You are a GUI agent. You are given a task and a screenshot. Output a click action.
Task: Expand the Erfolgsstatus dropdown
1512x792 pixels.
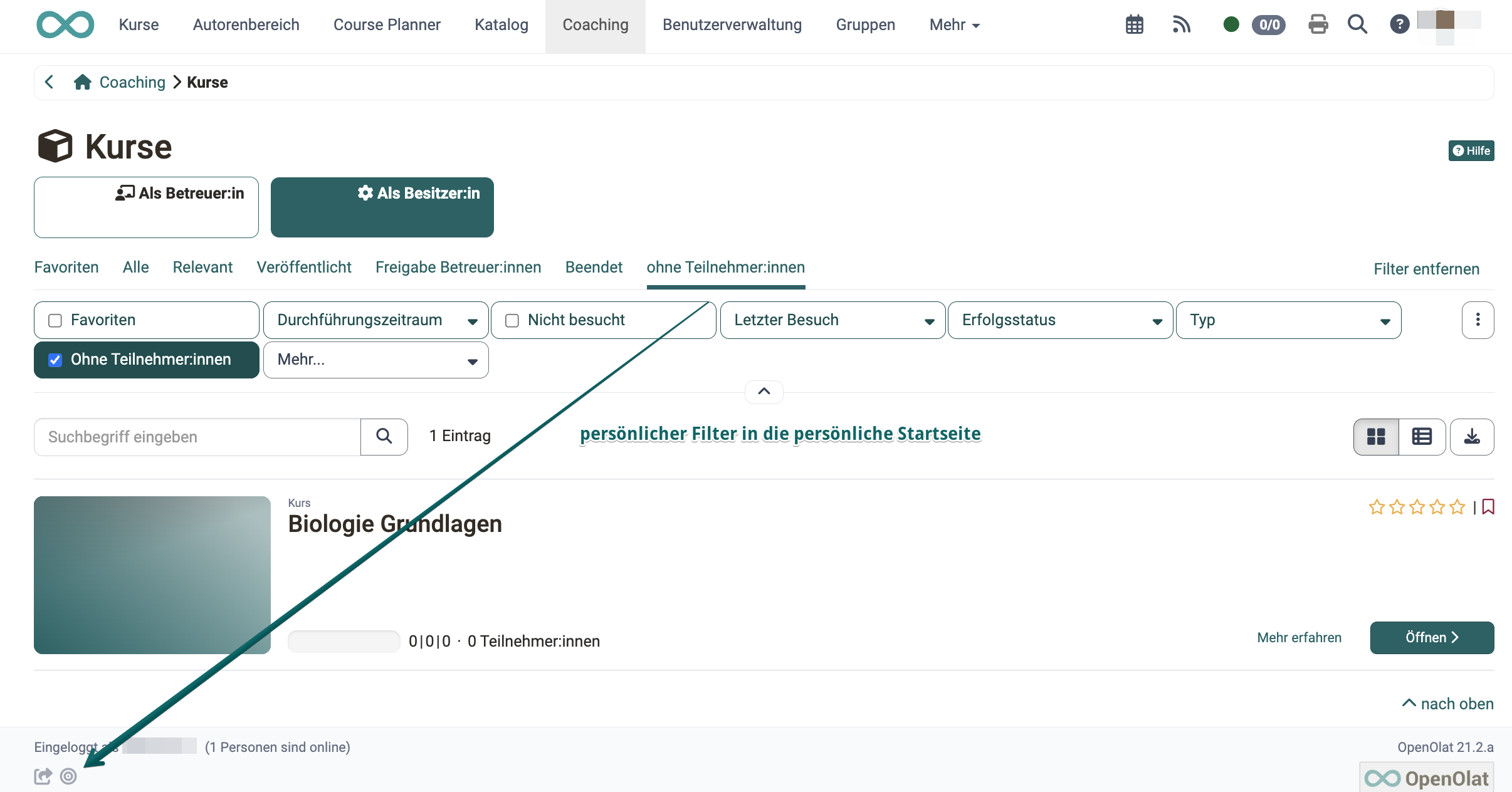coord(1061,320)
